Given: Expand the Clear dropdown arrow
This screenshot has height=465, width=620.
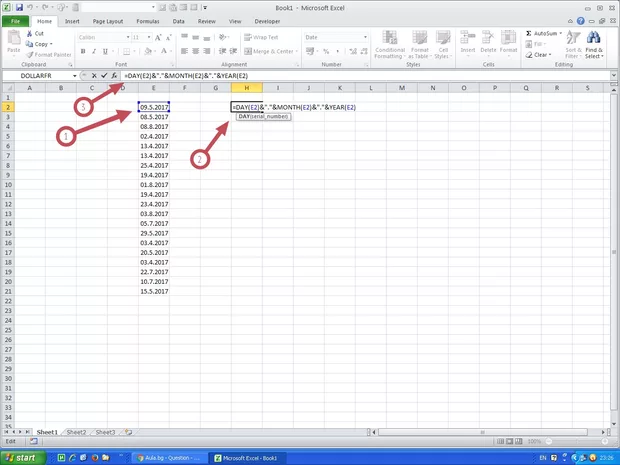Looking at the screenshot, I should pos(550,55).
